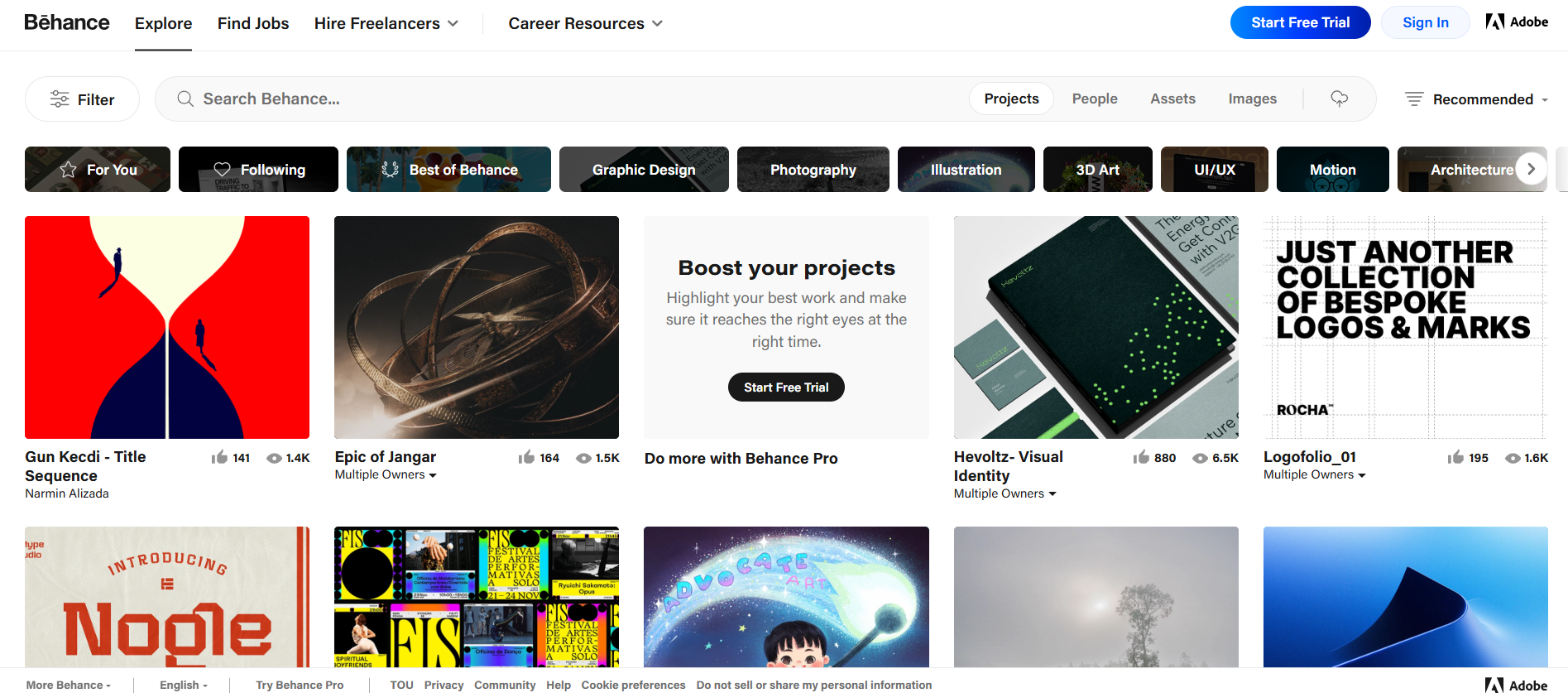1568x693 pixels.
Task: Open Hevoltz Visual Identity thumbnail
Action: [1096, 327]
